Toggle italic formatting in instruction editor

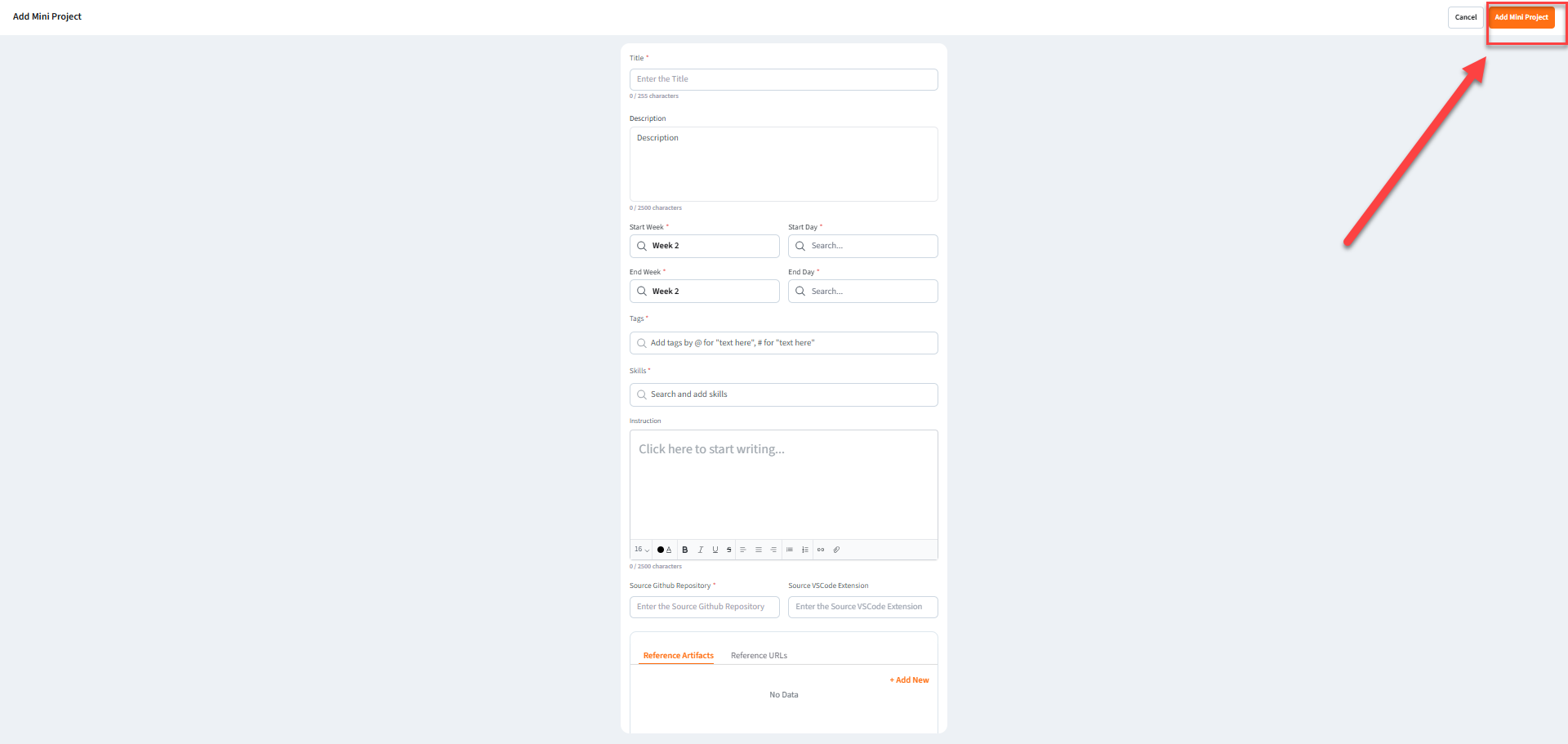[700, 550]
